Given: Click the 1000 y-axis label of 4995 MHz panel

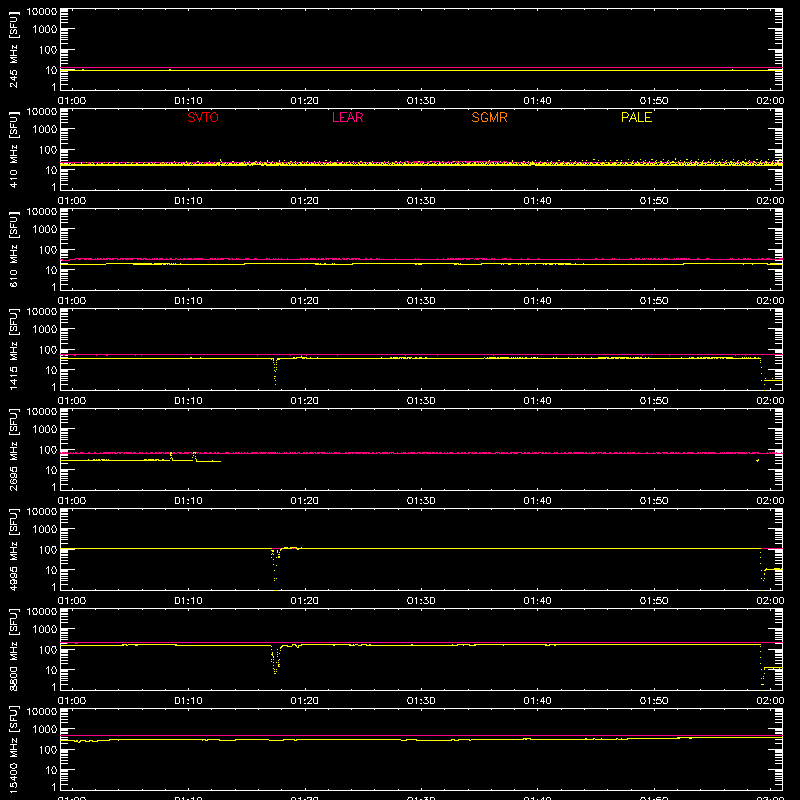Looking at the screenshot, I should (x=45, y=529).
